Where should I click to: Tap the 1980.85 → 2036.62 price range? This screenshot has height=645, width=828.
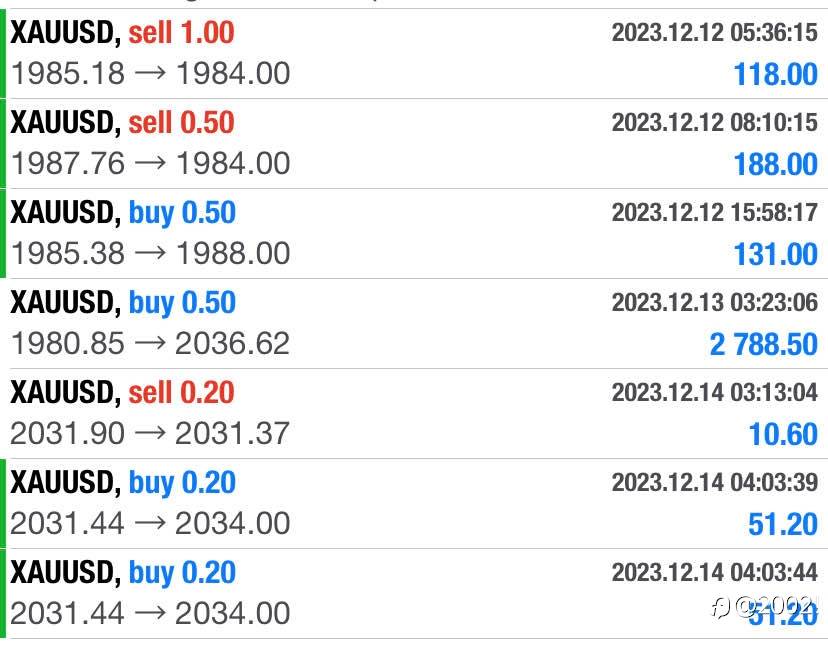point(150,343)
